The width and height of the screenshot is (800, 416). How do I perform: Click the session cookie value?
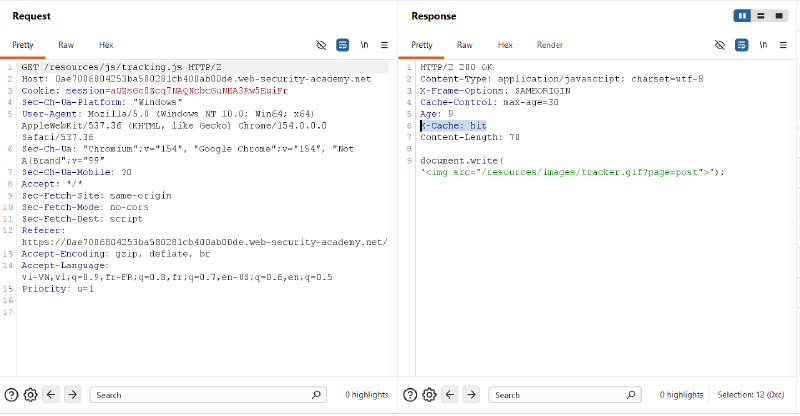click(x=199, y=90)
